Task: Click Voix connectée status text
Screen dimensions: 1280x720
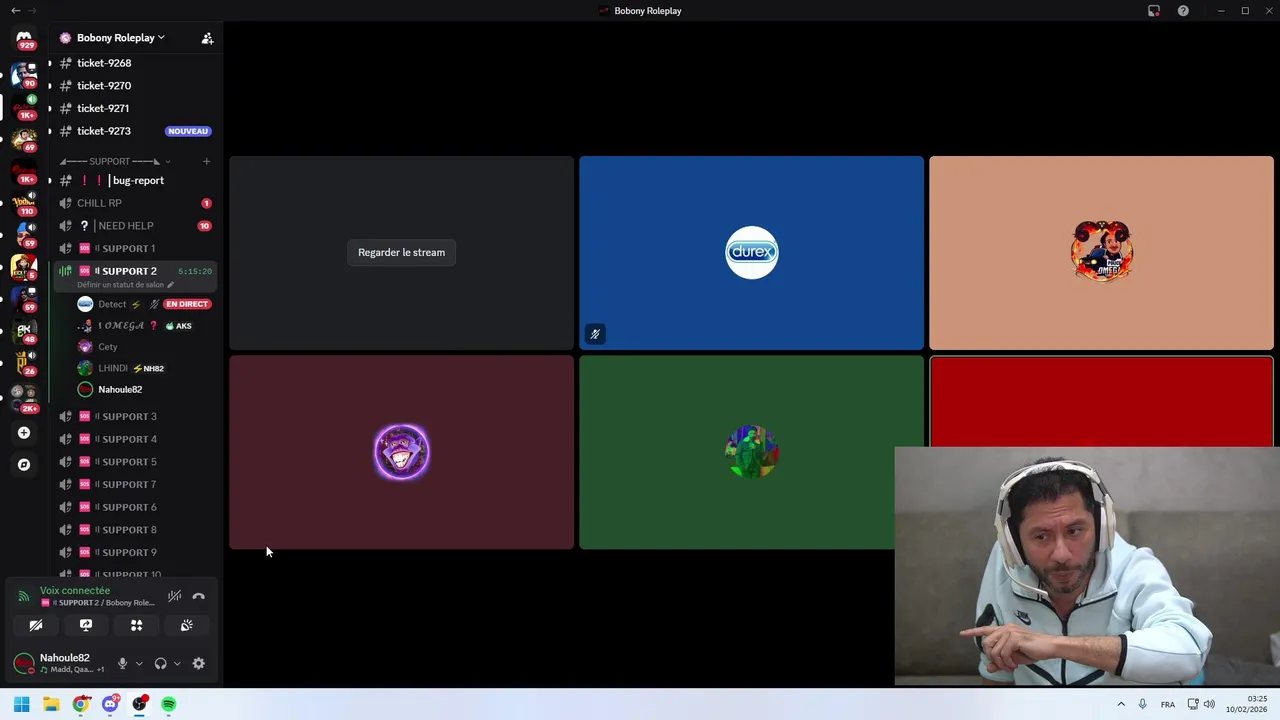Action: click(x=75, y=591)
